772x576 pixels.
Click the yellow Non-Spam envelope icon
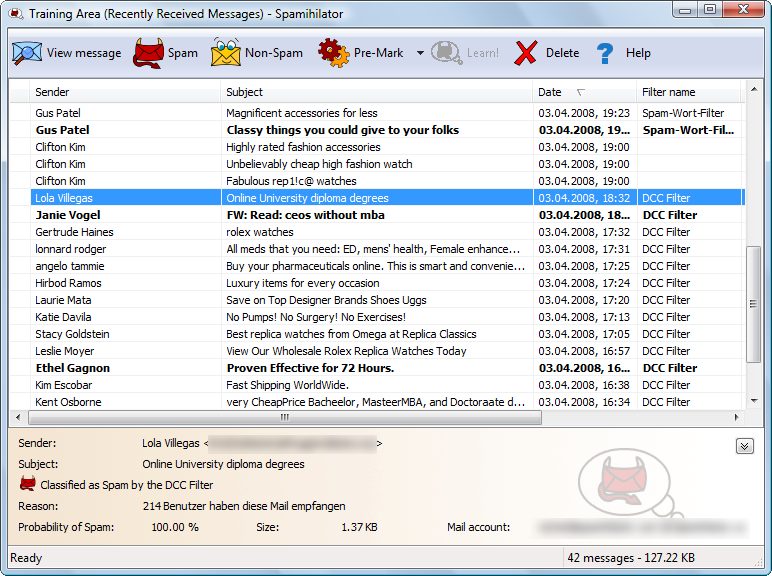click(225, 52)
